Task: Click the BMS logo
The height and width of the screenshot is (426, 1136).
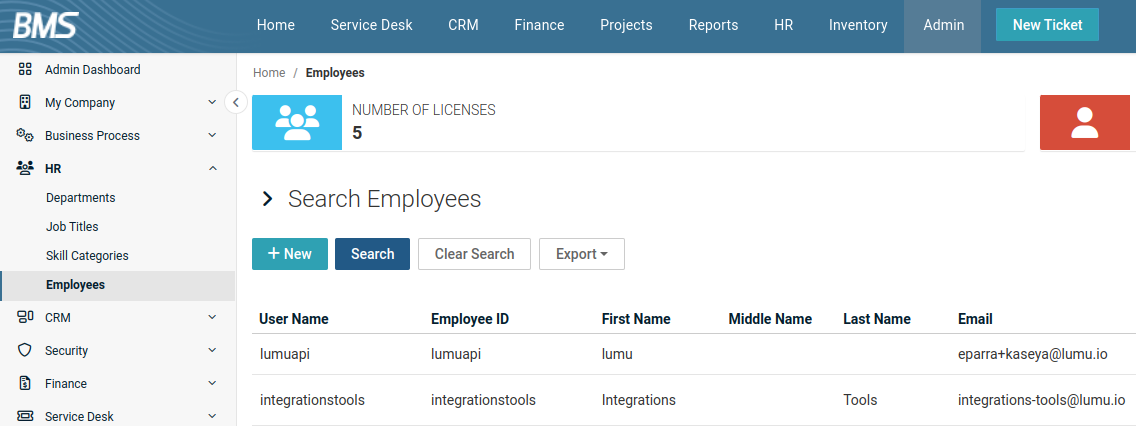Action: 45,25
